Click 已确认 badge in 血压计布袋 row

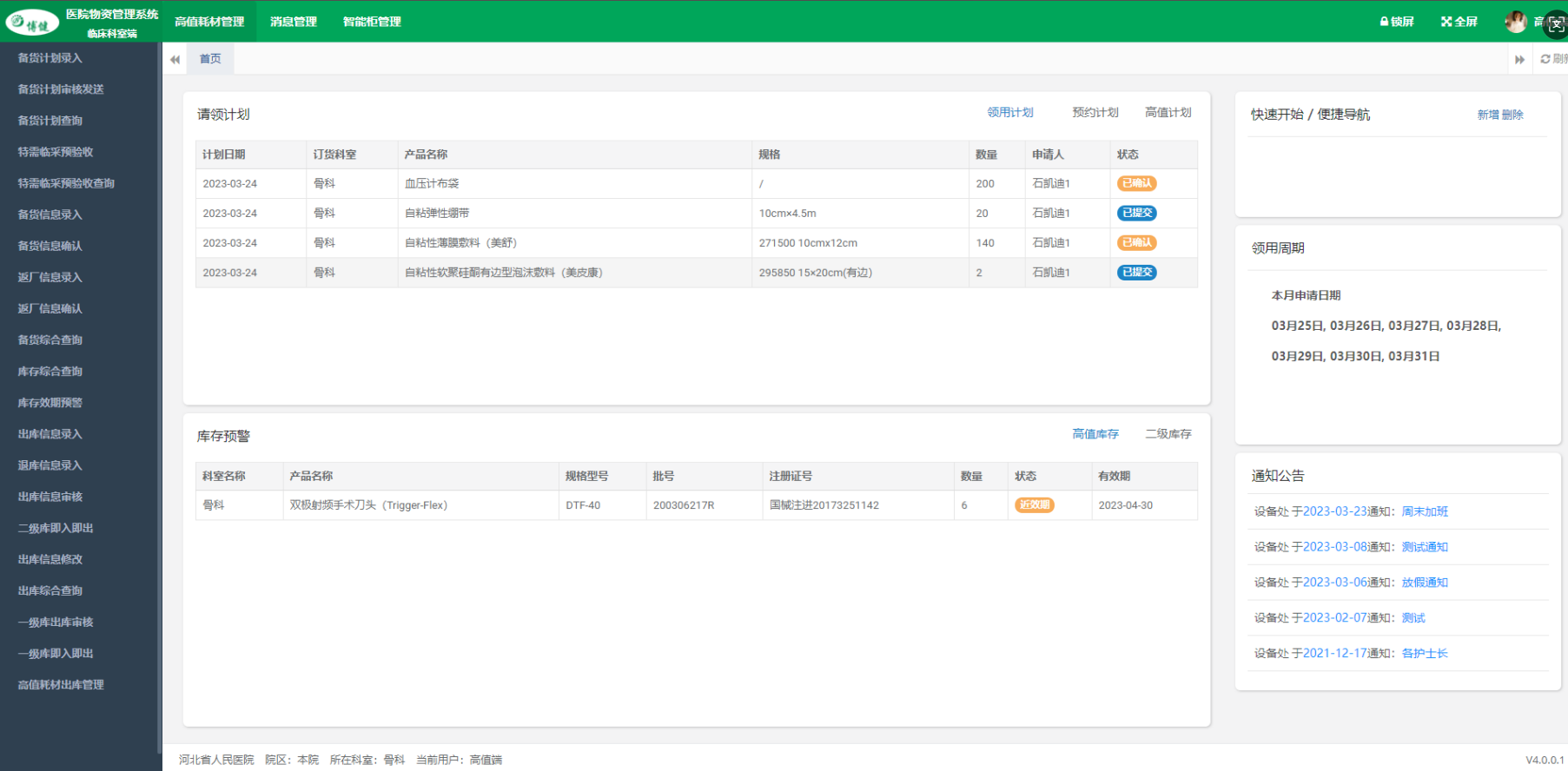tap(1136, 183)
